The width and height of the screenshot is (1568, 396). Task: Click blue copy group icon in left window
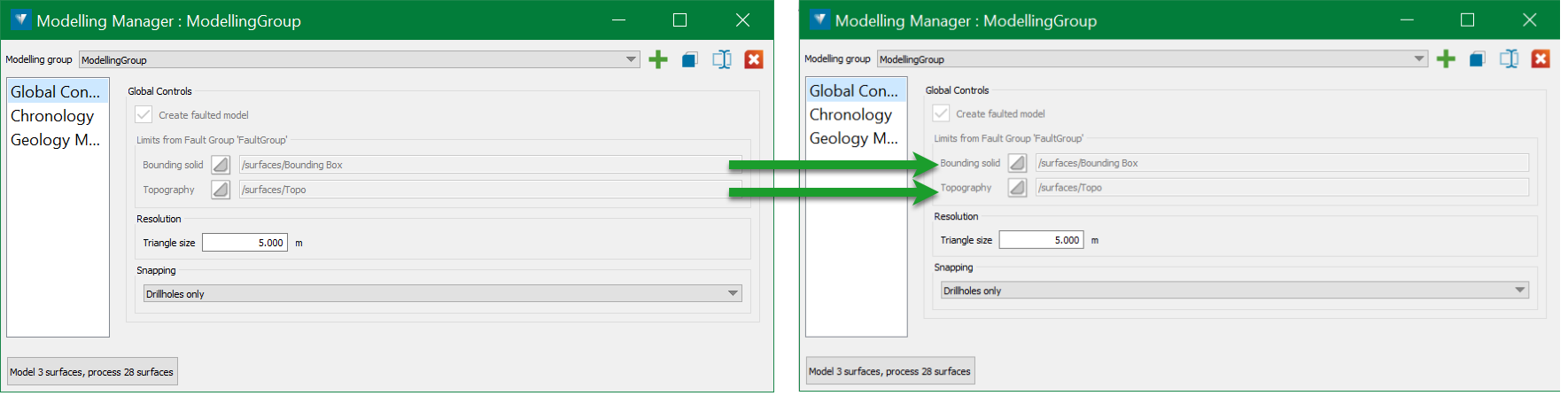pyautogui.click(x=689, y=60)
